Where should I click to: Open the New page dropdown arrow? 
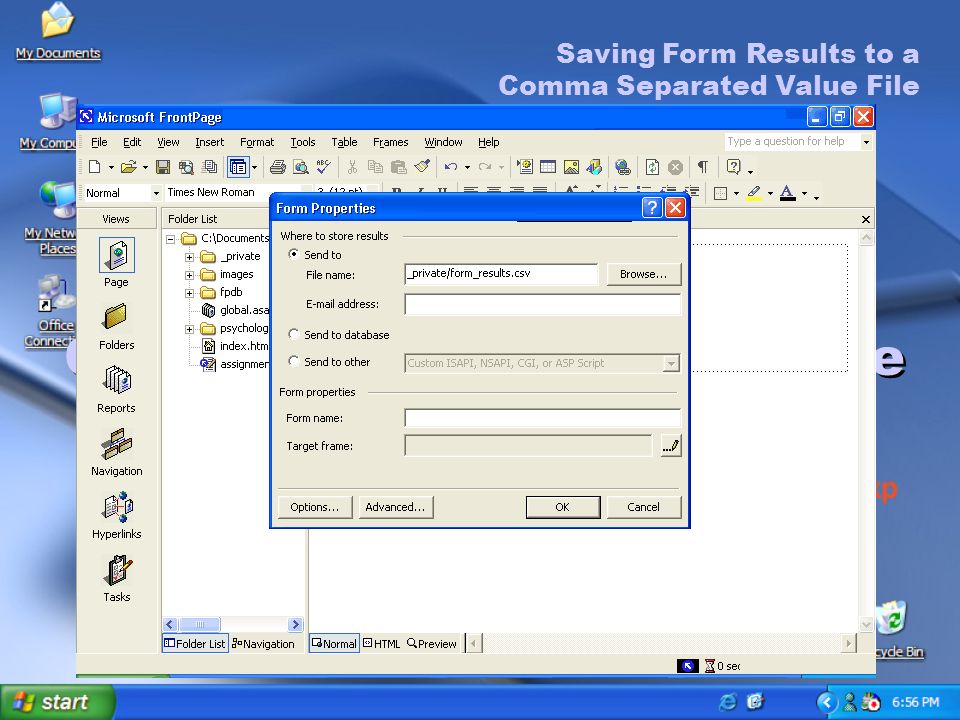[x=111, y=167]
